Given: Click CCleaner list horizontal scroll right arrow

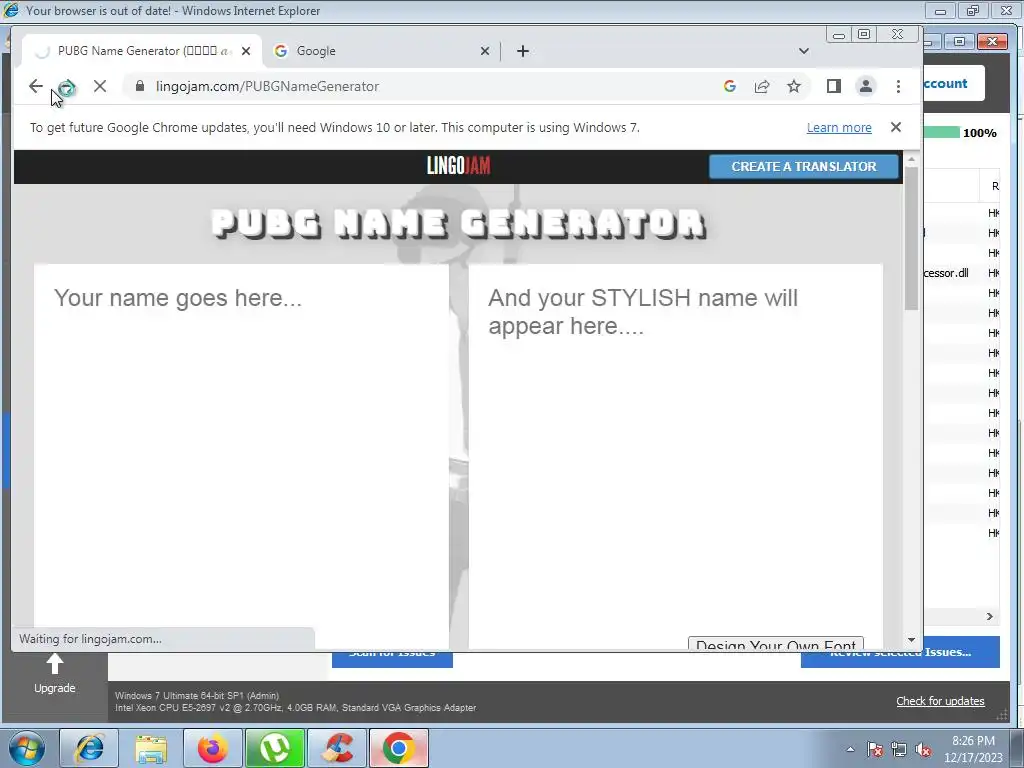Looking at the screenshot, I should 989,616.
